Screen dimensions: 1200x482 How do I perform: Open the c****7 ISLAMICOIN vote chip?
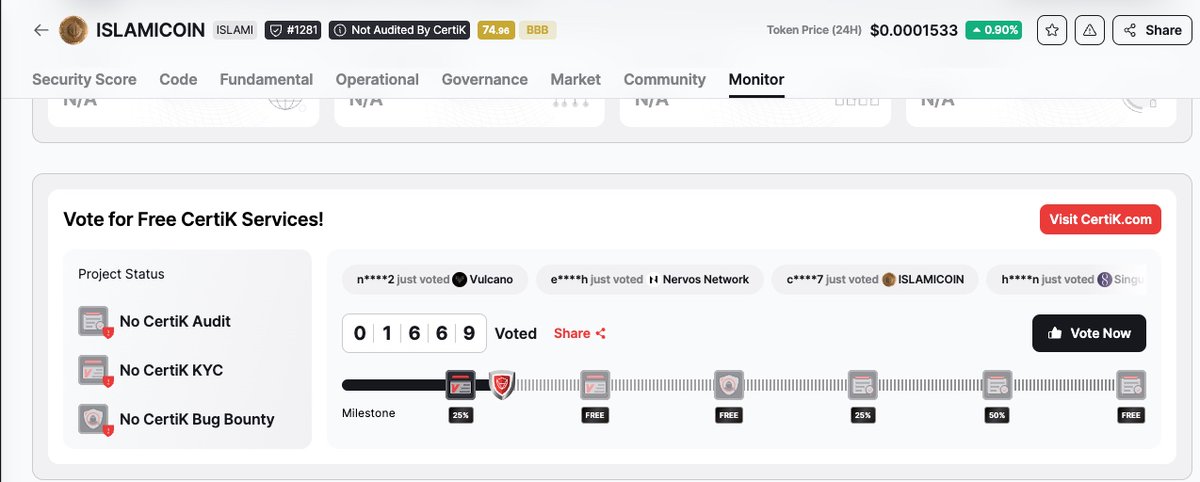(874, 279)
